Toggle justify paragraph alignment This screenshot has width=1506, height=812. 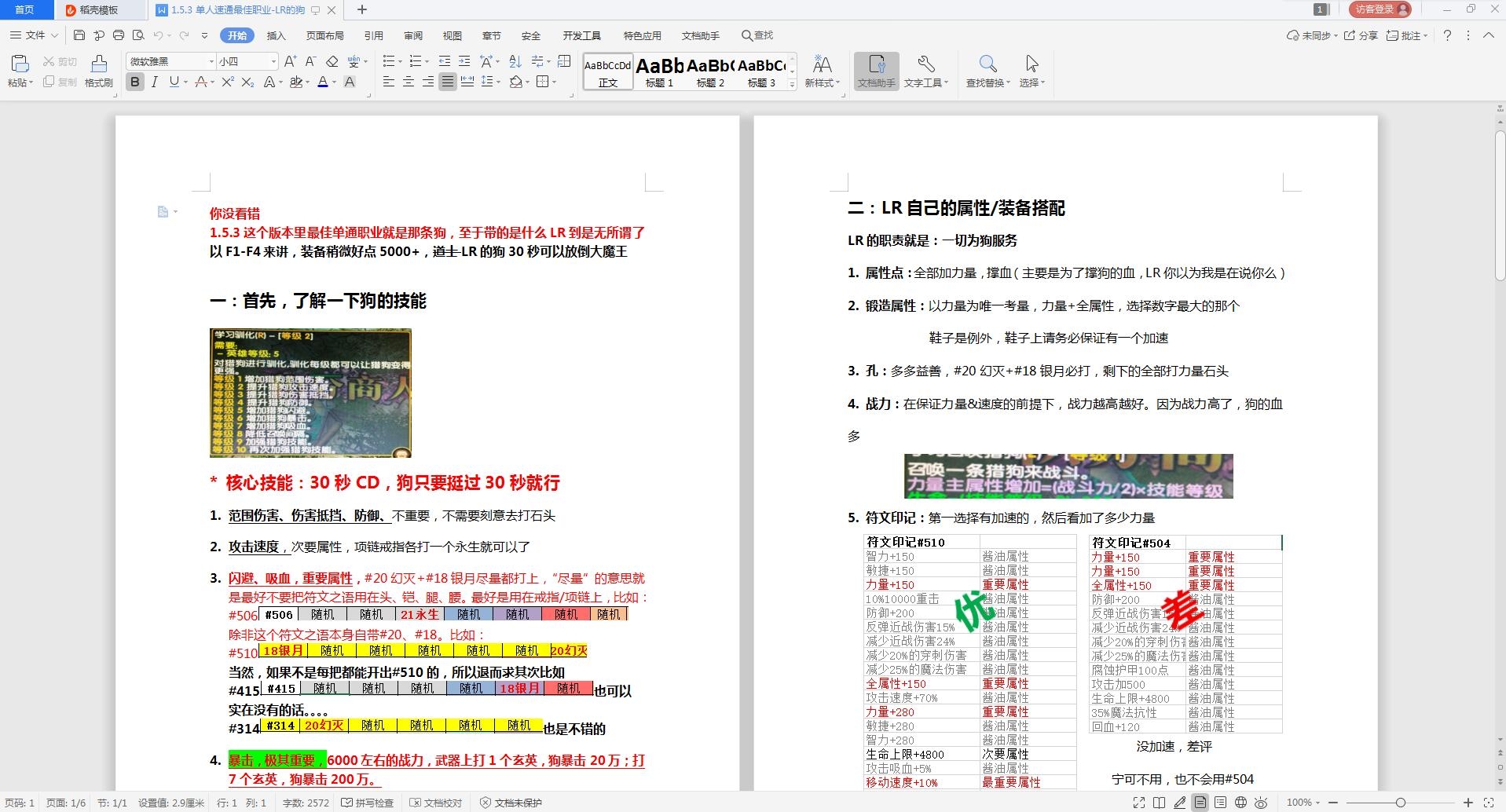tap(448, 82)
